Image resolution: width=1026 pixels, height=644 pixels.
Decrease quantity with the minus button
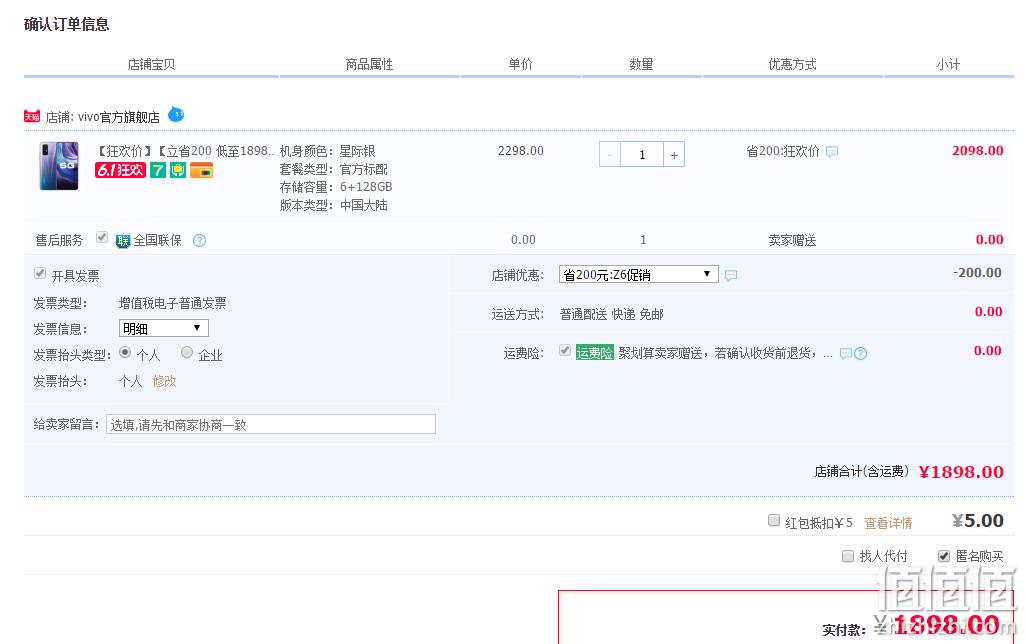(x=610, y=154)
